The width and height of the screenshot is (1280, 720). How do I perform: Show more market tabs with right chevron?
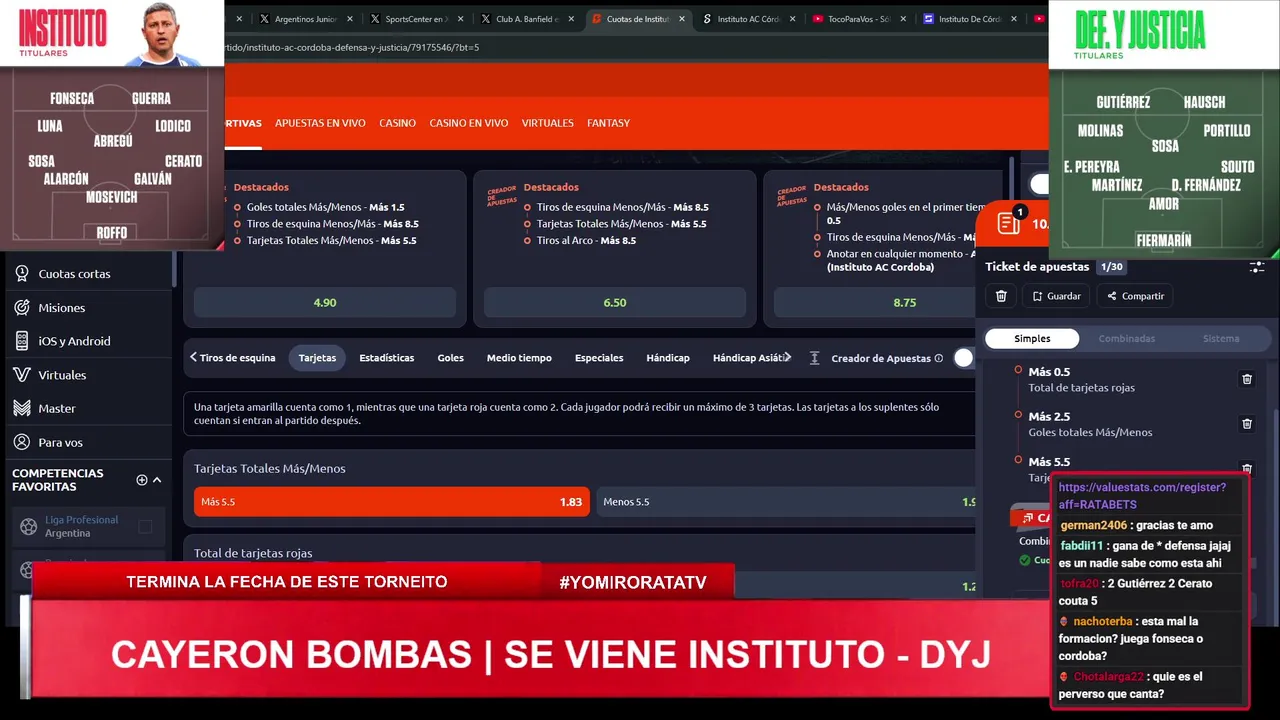[x=788, y=357]
